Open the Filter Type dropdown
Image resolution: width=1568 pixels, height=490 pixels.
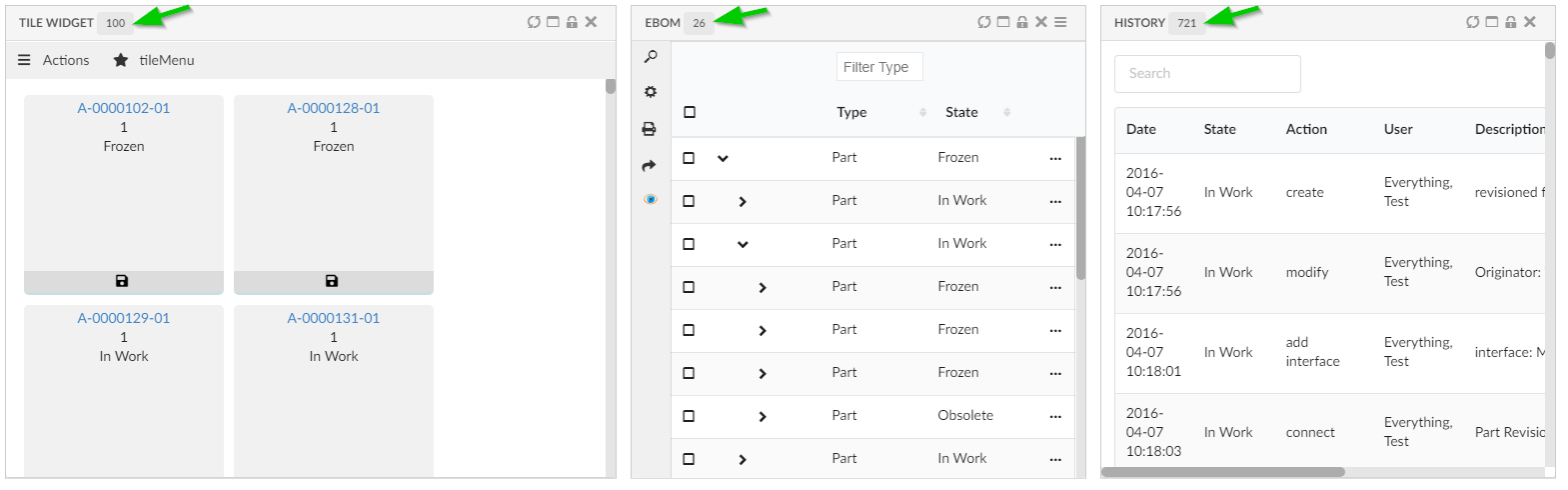pos(878,67)
